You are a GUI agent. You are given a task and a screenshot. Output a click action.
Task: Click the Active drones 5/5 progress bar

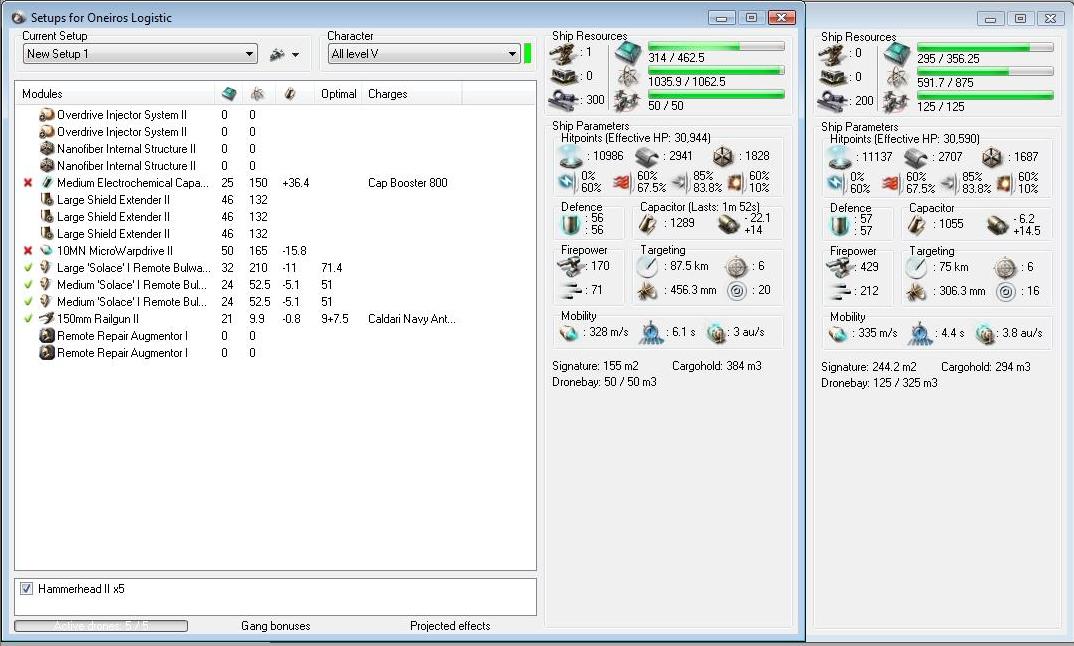[x=101, y=625]
